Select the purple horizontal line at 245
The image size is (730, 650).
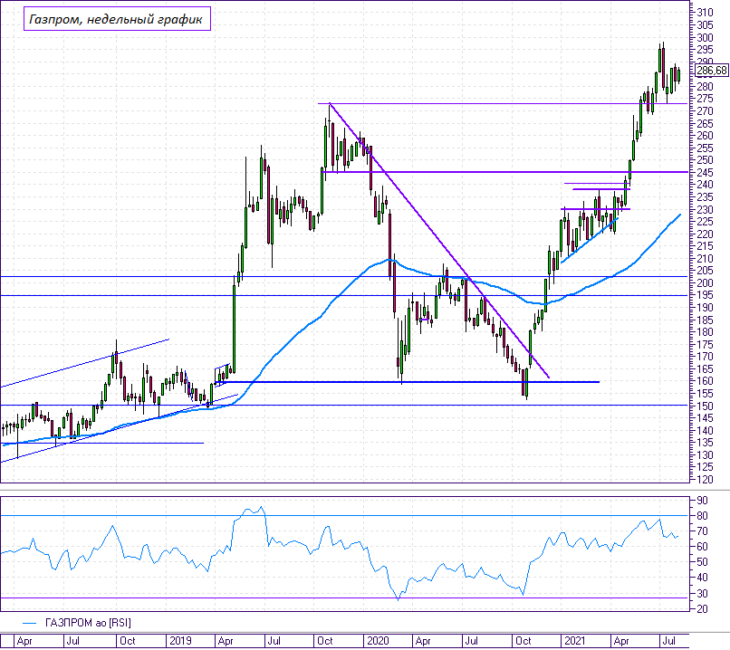tap(505, 172)
